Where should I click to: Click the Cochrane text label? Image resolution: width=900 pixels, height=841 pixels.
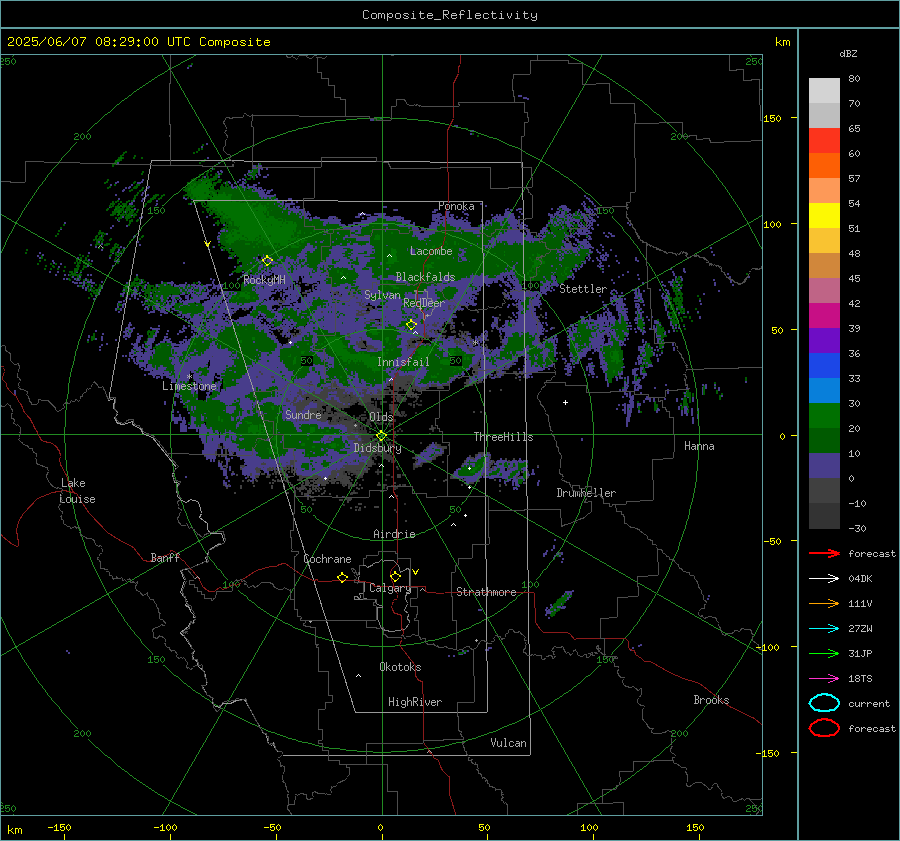pos(327,559)
